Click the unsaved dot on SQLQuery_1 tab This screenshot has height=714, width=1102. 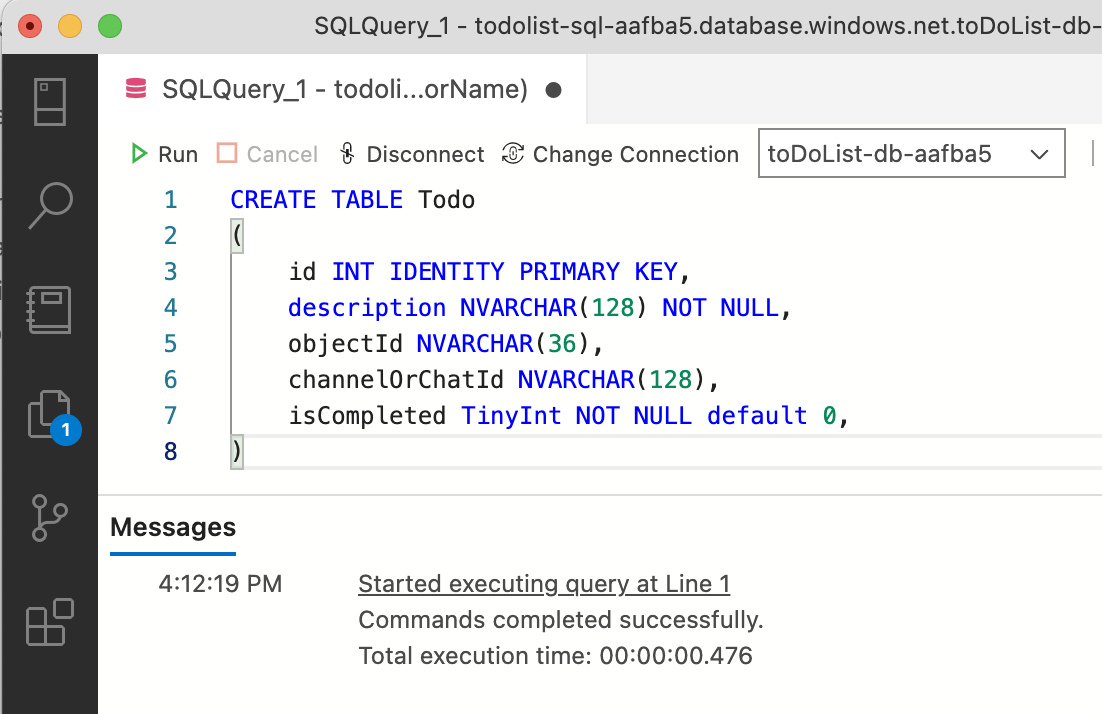tap(553, 90)
